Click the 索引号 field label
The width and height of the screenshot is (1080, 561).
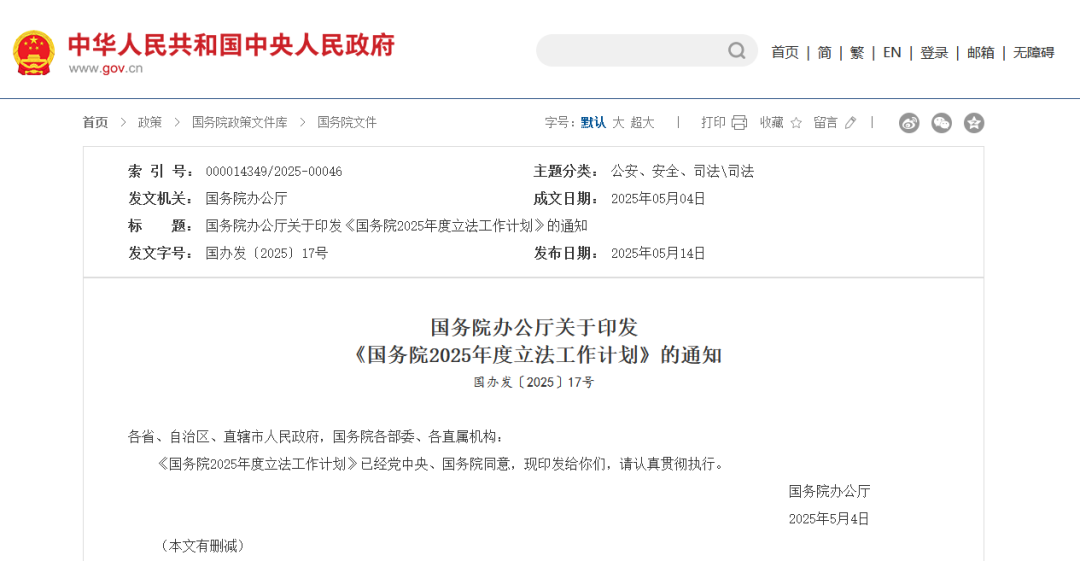tap(161, 172)
